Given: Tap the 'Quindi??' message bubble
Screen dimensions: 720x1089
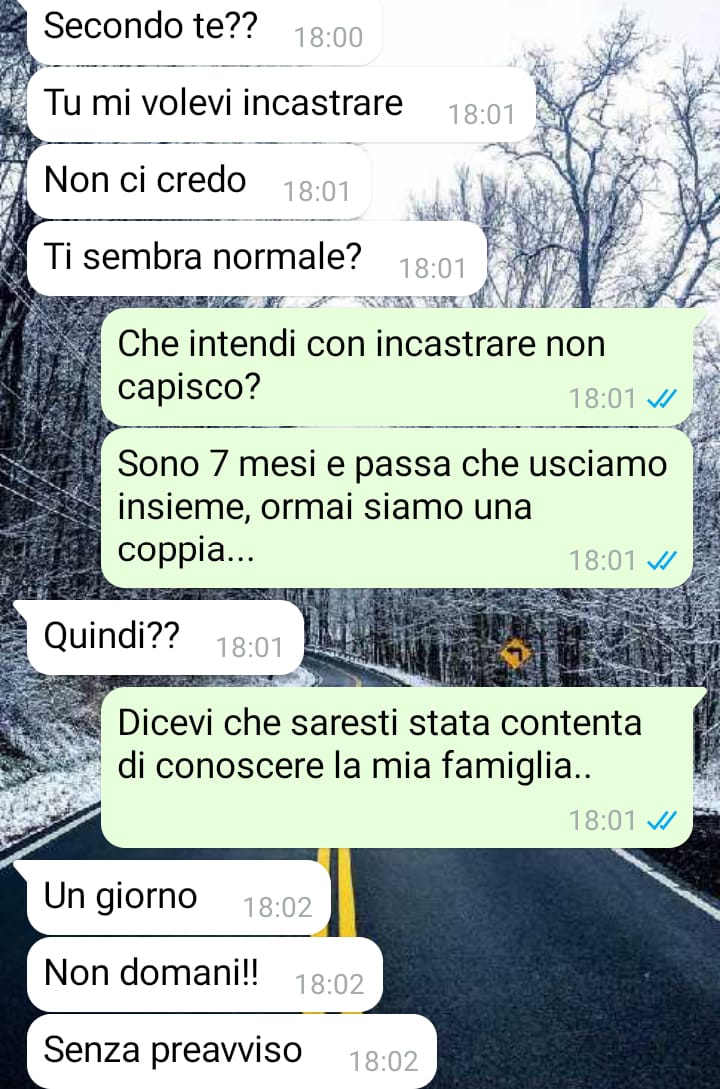Looking at the screenshot, I should pos(165,638).
